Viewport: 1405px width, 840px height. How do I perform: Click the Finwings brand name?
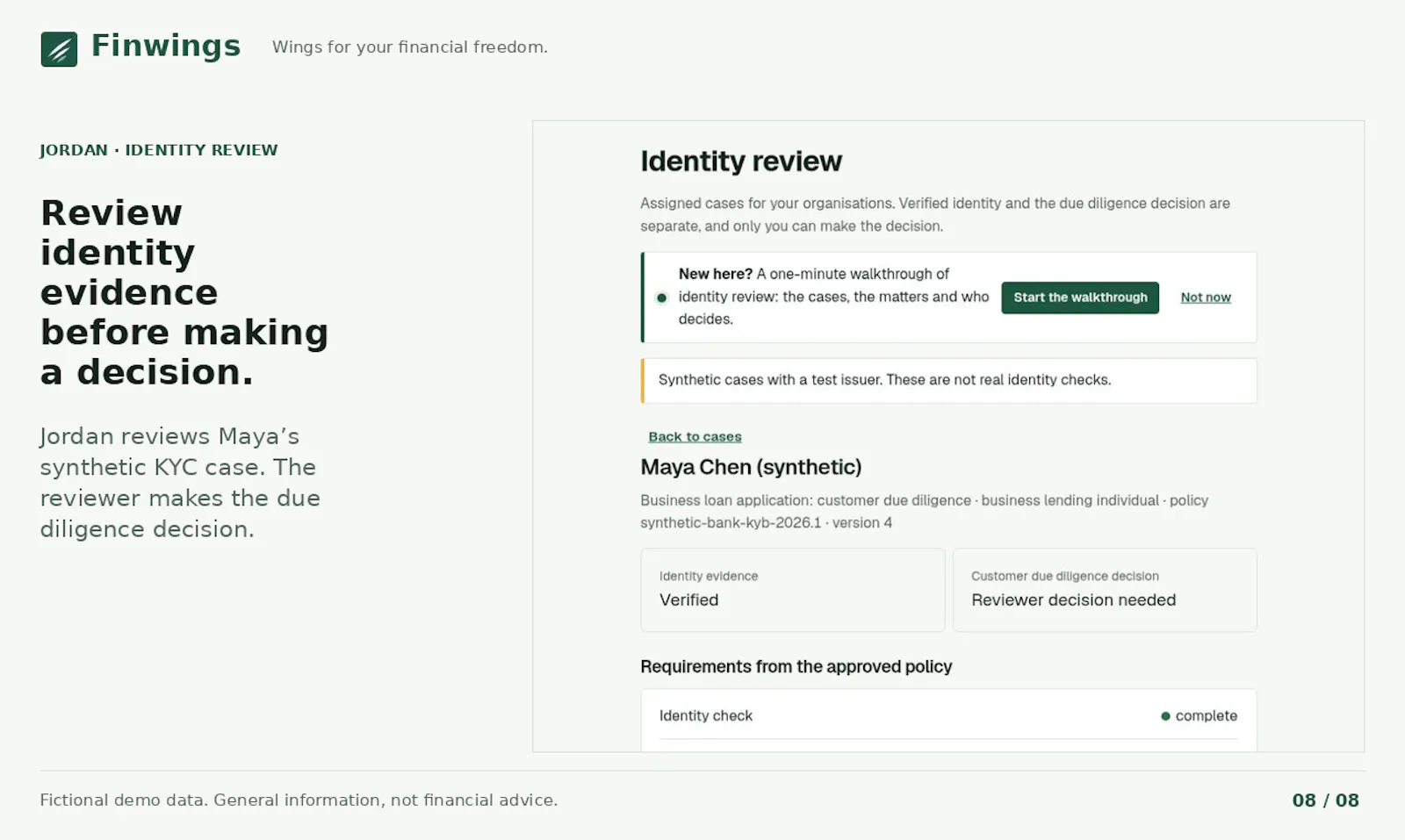166,46
